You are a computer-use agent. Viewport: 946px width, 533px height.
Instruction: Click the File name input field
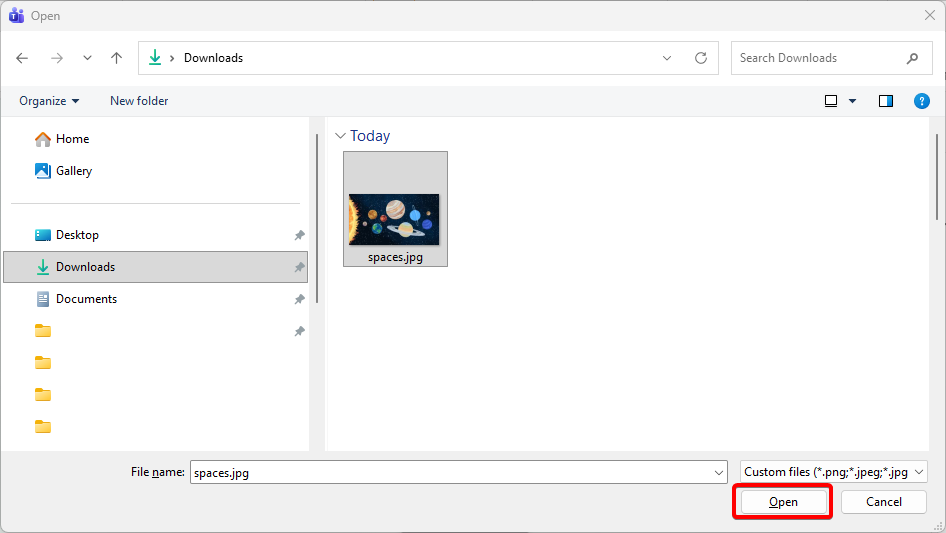coord(450,472)
